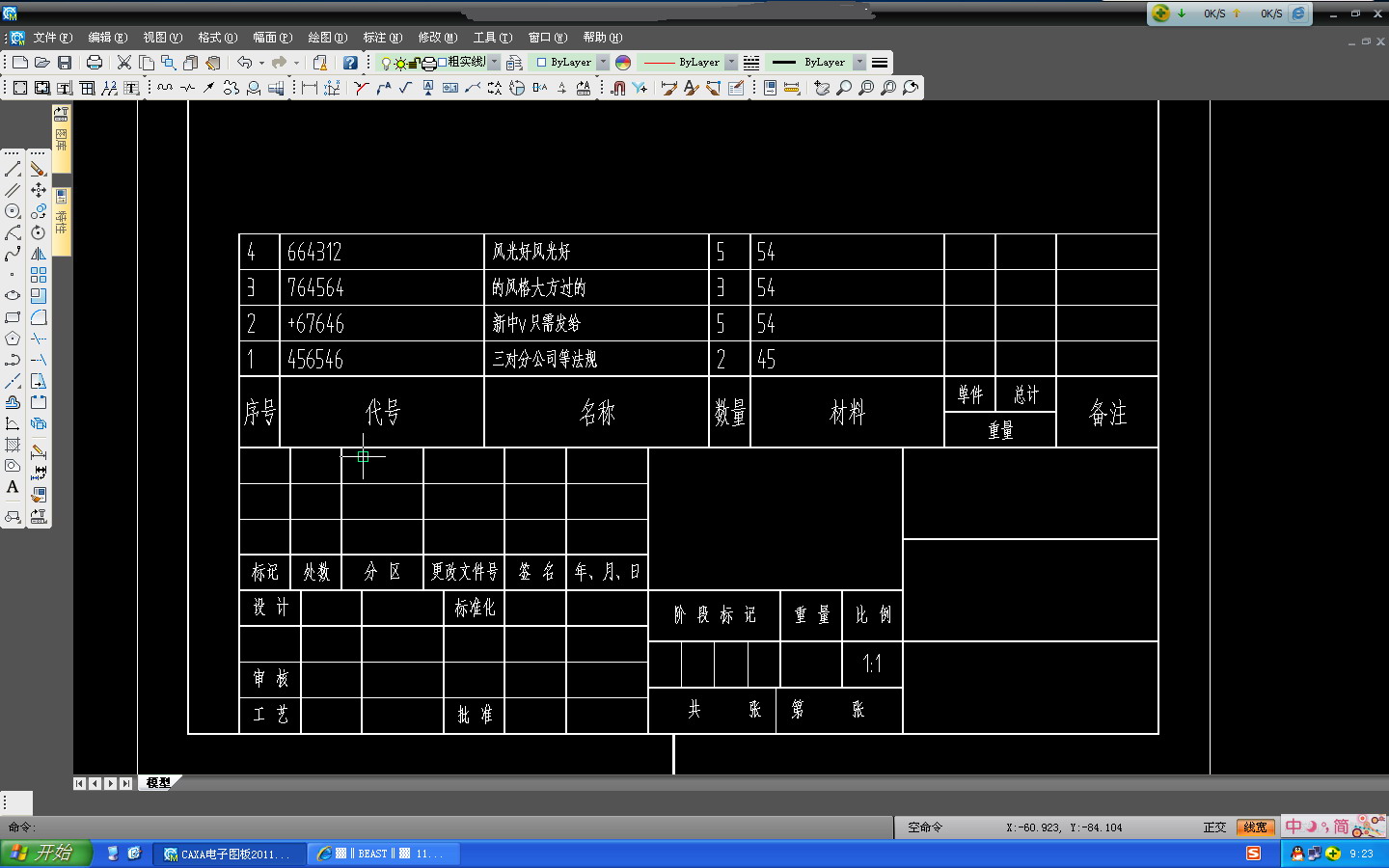Select the Parallel lines tool
This screenshot has height=868, width=1389.
pos(13,190)
